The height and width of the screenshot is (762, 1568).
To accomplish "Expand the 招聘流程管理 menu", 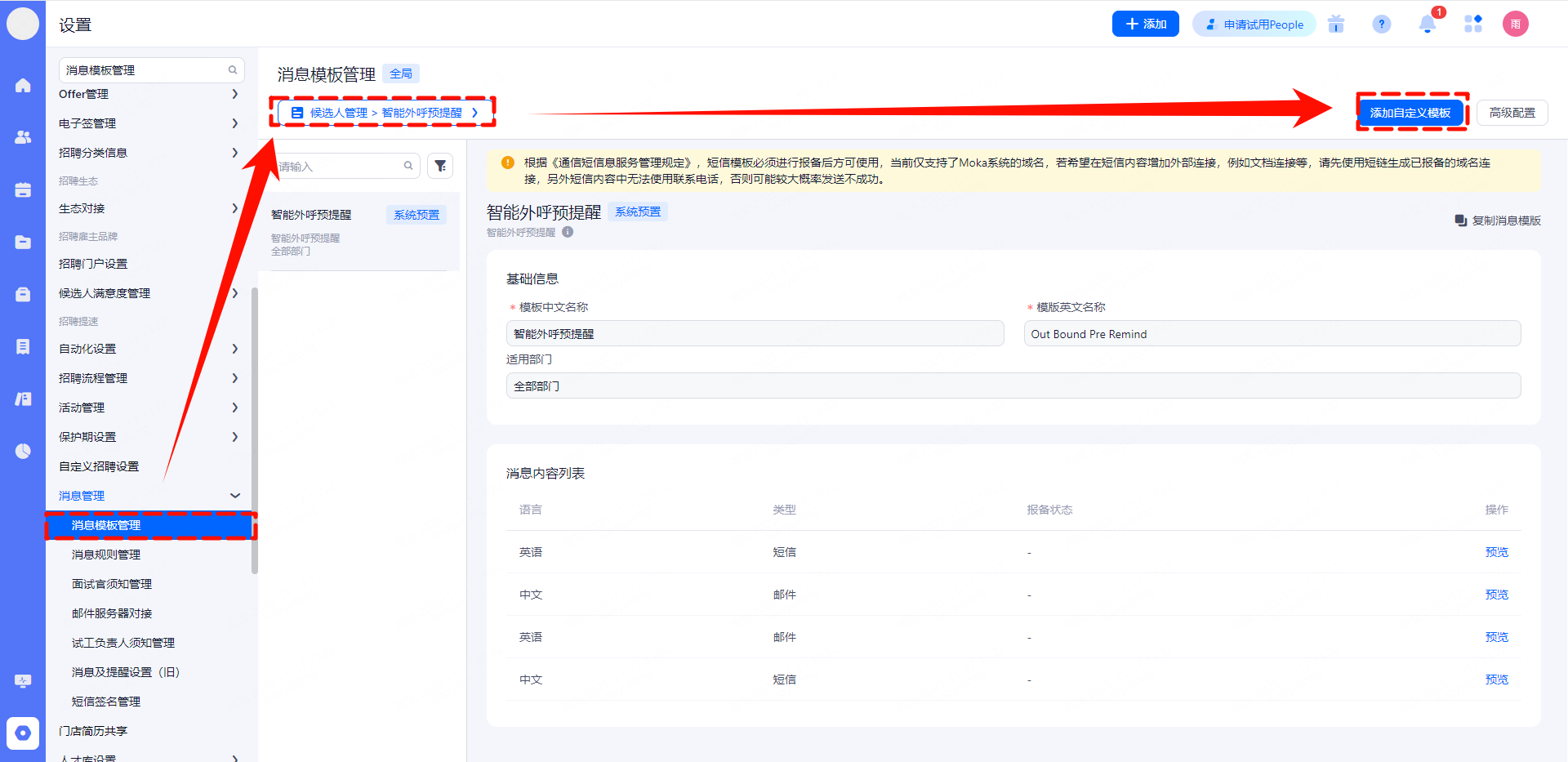I will [235, 378].
